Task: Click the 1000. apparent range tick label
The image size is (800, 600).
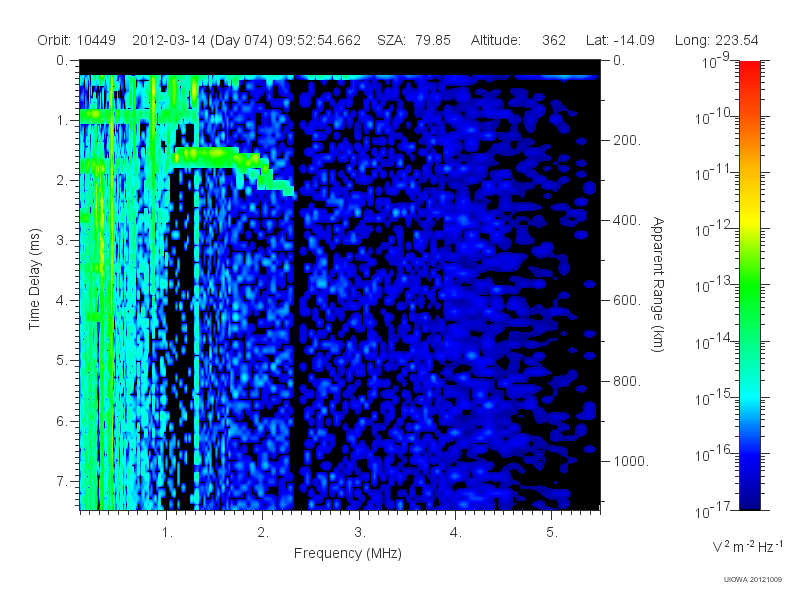Action: (631, 461)
